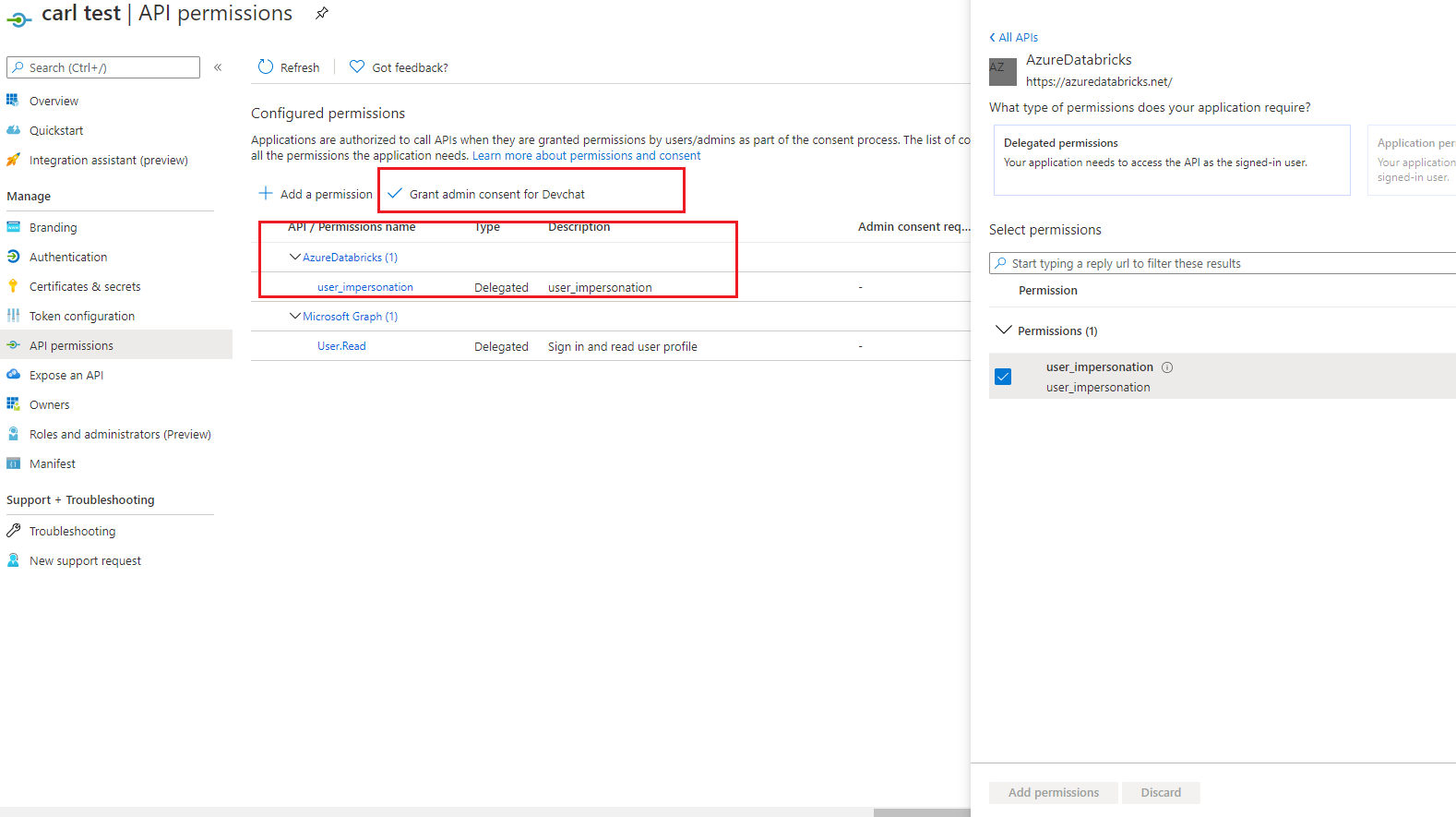This screenshot has width=1456, height=817.
Task: Click the Admin consent req... column header
Action: [x=914, y=227]
